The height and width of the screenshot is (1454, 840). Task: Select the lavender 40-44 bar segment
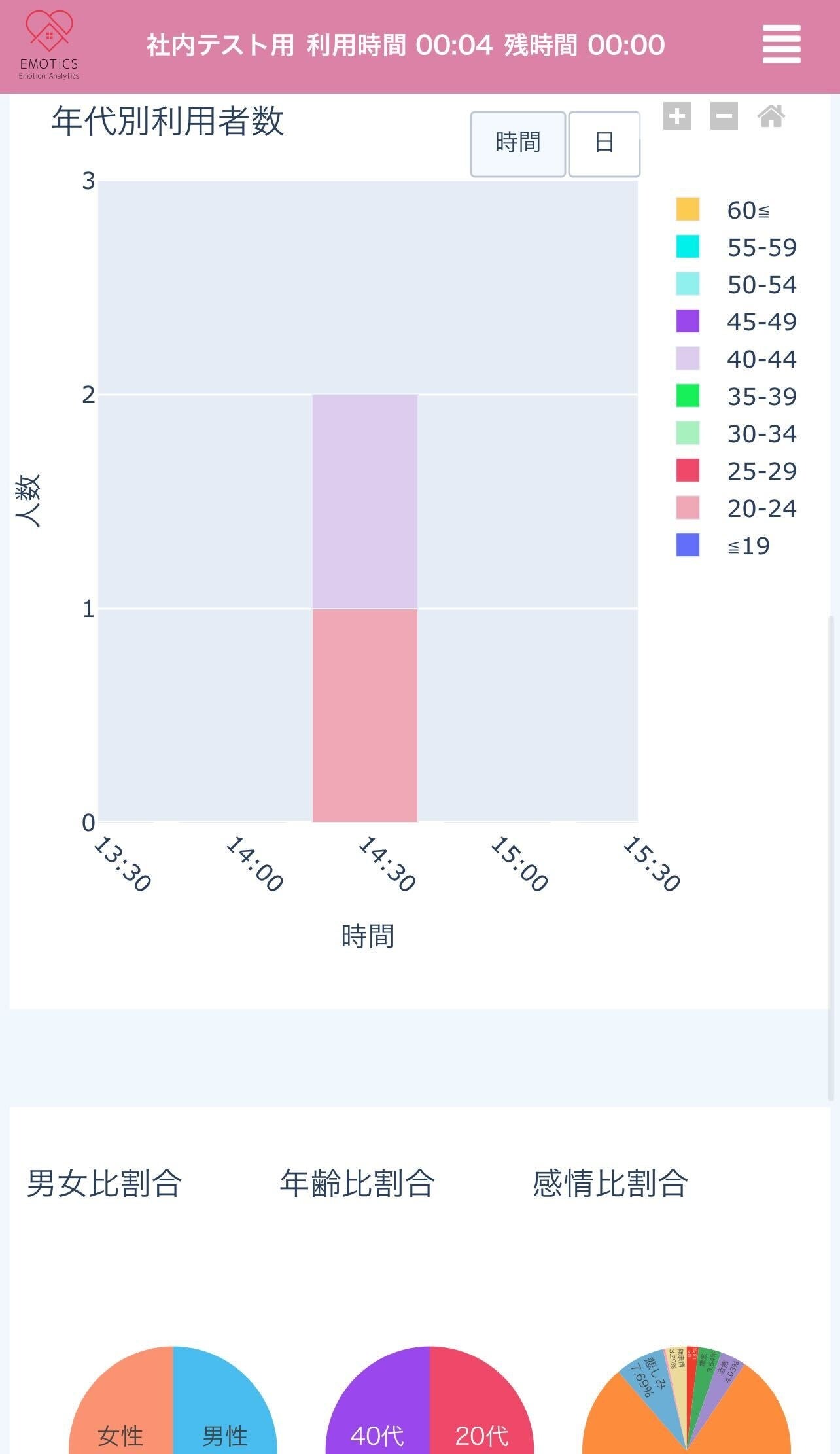[x=364, y=501]
